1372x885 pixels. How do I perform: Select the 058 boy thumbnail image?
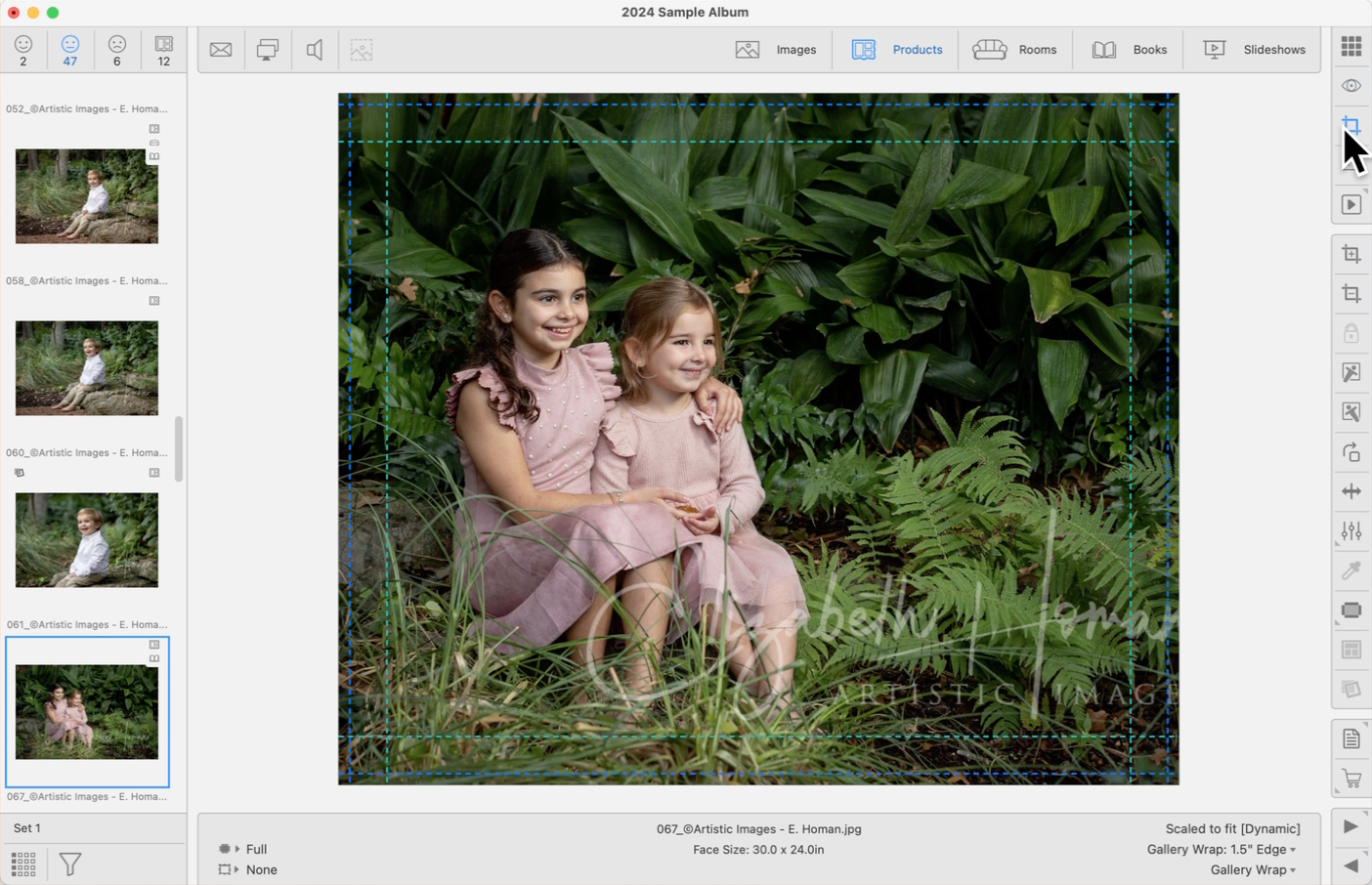point(87,368)
